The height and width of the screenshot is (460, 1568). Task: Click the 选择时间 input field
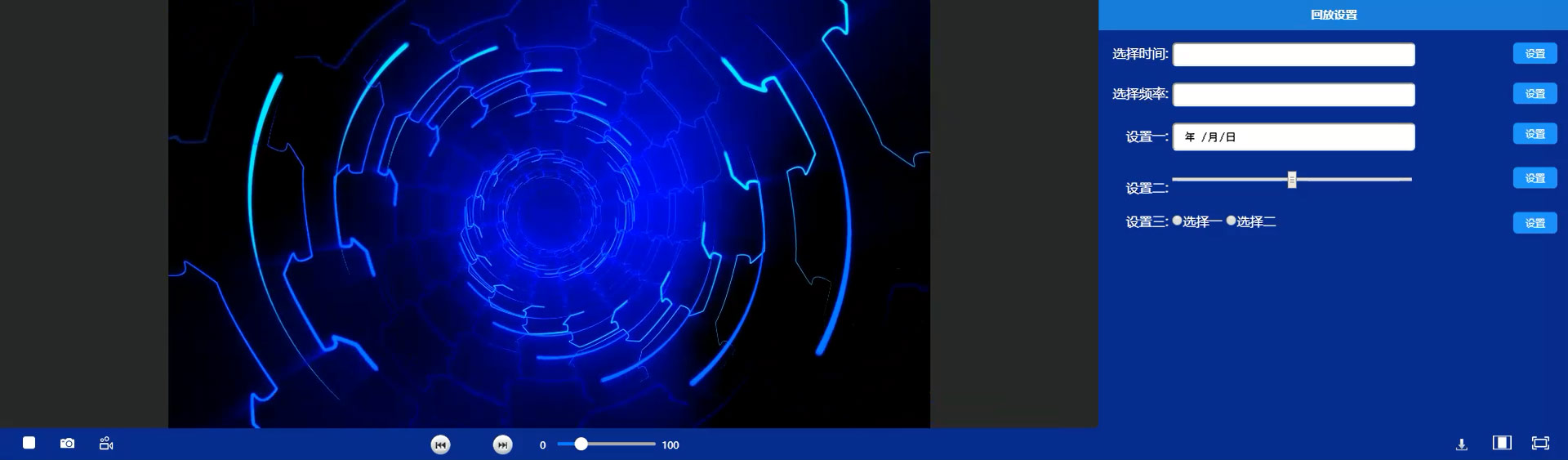pyautogui.click(x=1293, y=55)
